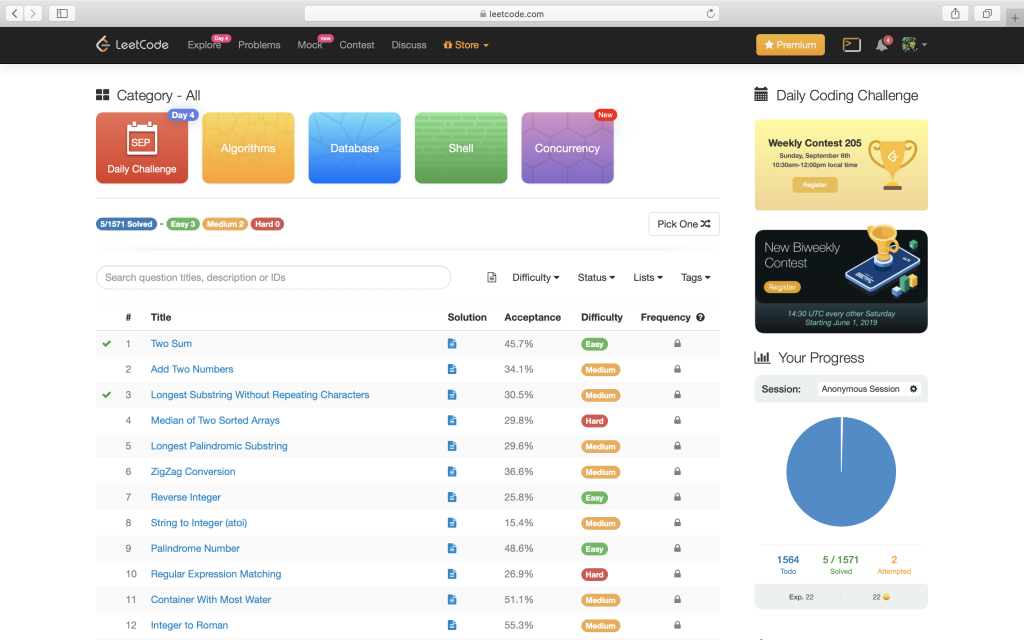Screen dimensions: 1024x640
Task: Click the session settings gear icon
Action: point(914,389)
